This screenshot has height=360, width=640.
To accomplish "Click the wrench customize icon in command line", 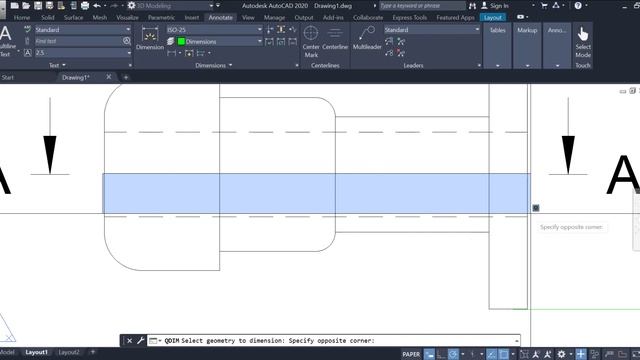I will click(140, 340).
